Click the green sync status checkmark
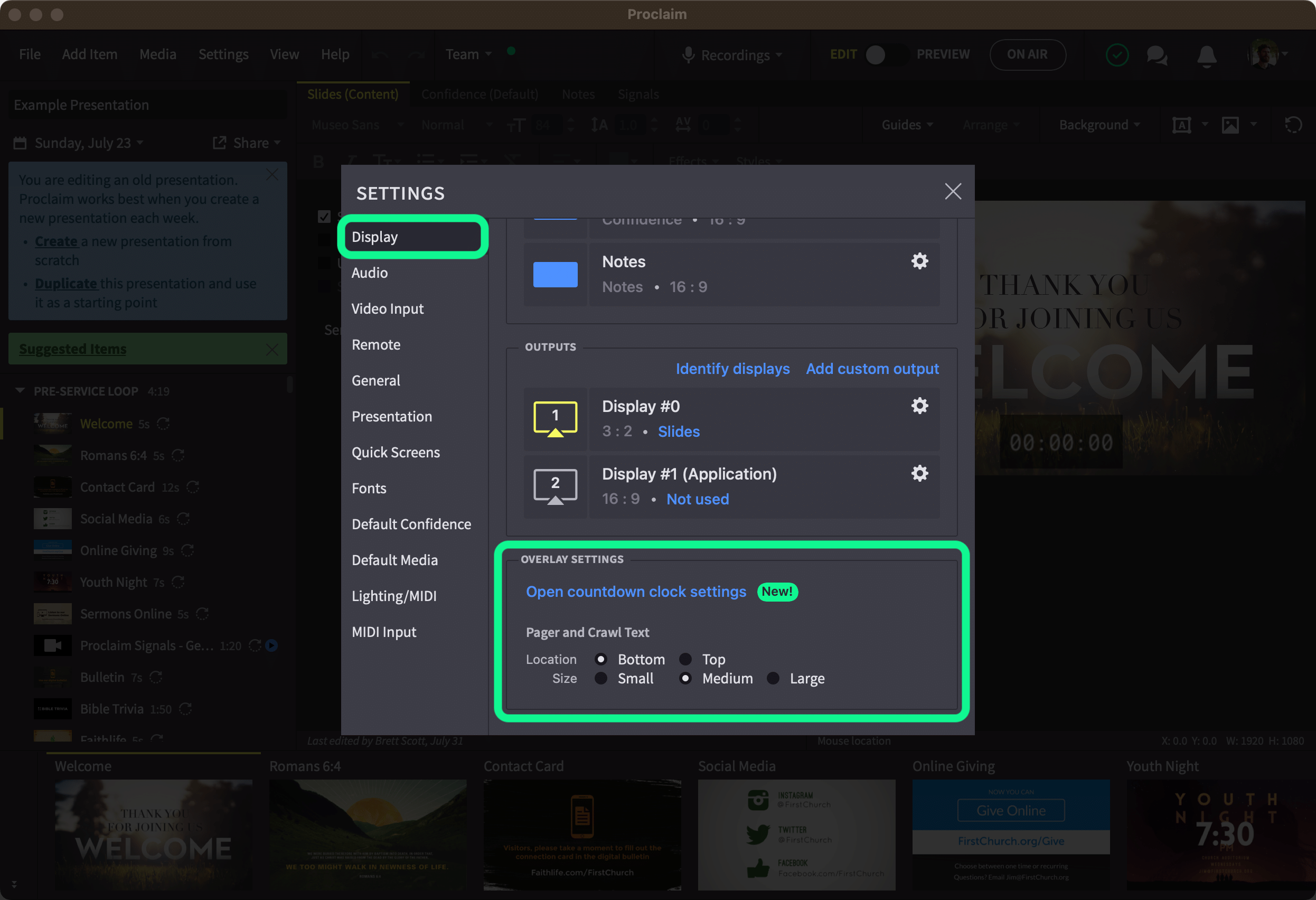 point(1117,55)
